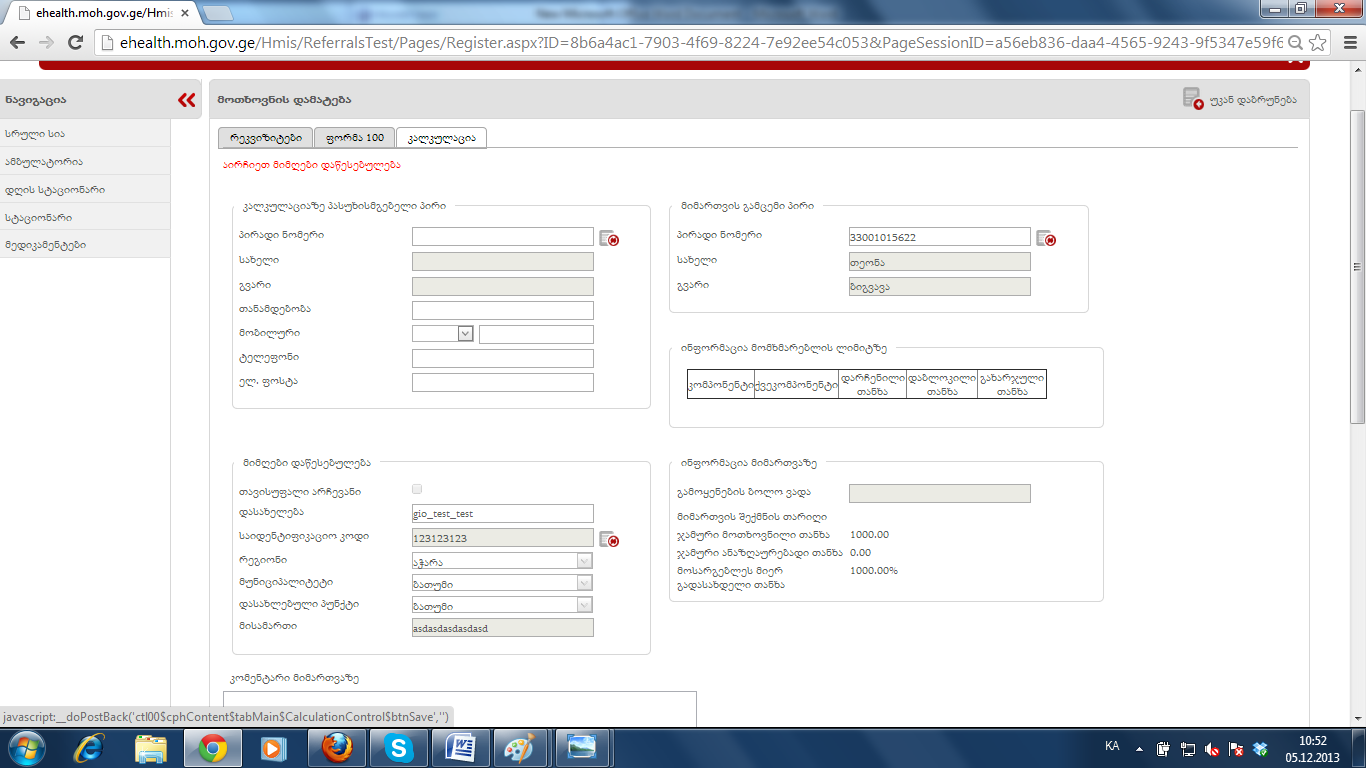Click lookup icon next to 33001015622 field
Image resolution: width=1366 pixels, height=768 pixels.
coord(1046,238)
